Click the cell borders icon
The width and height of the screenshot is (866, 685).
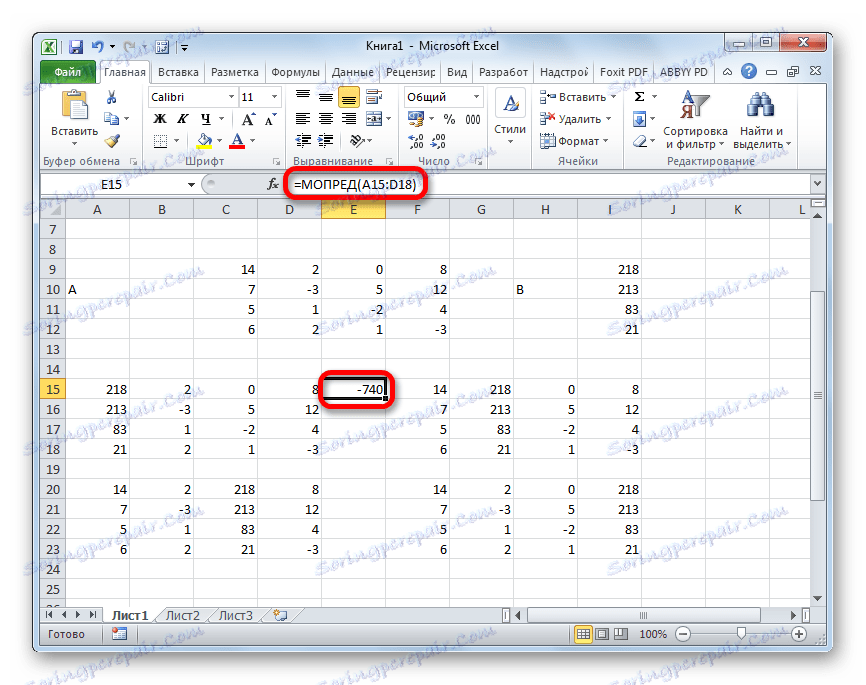tap(160, 141)
